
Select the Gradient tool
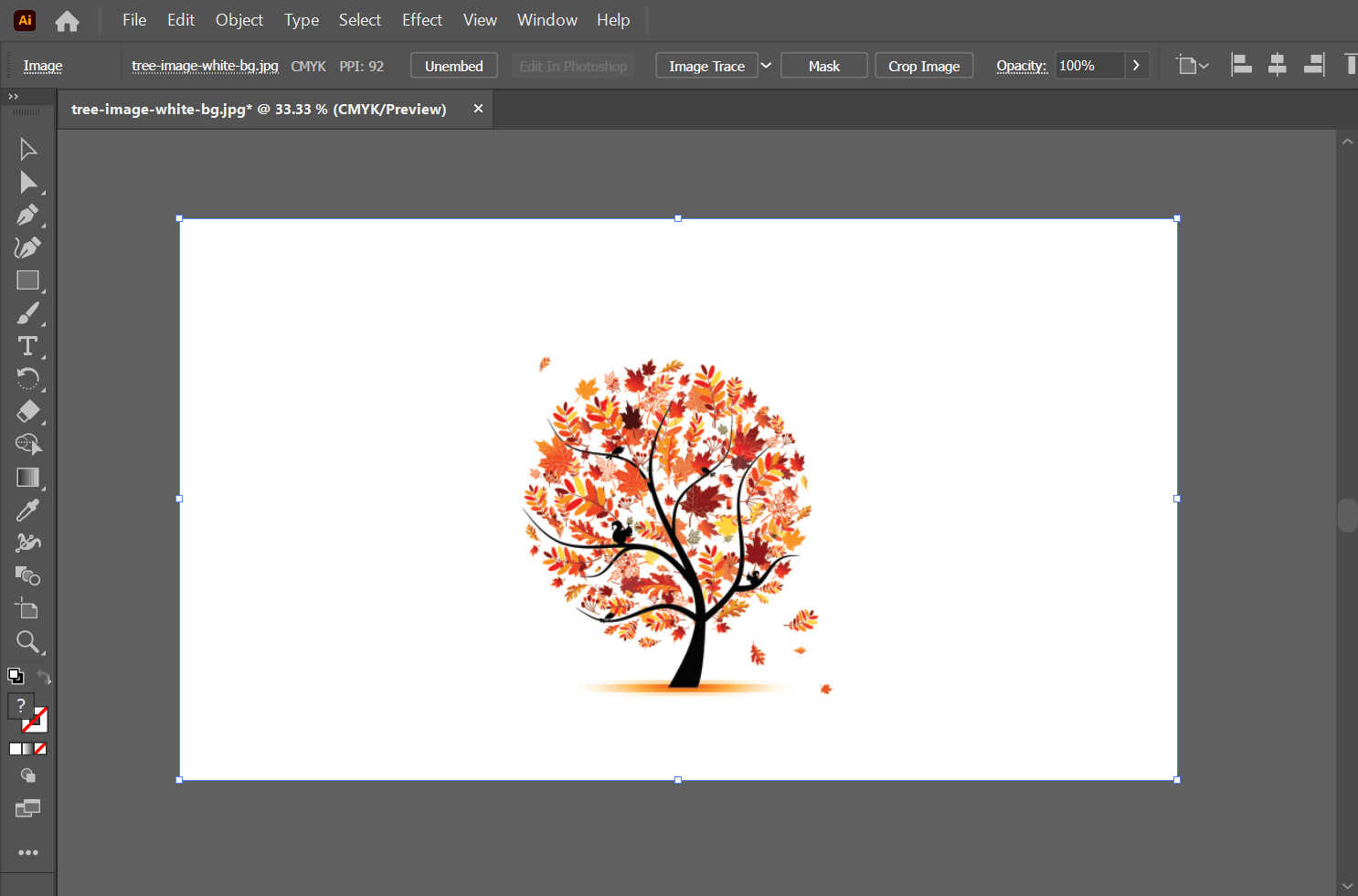[27, 478]
